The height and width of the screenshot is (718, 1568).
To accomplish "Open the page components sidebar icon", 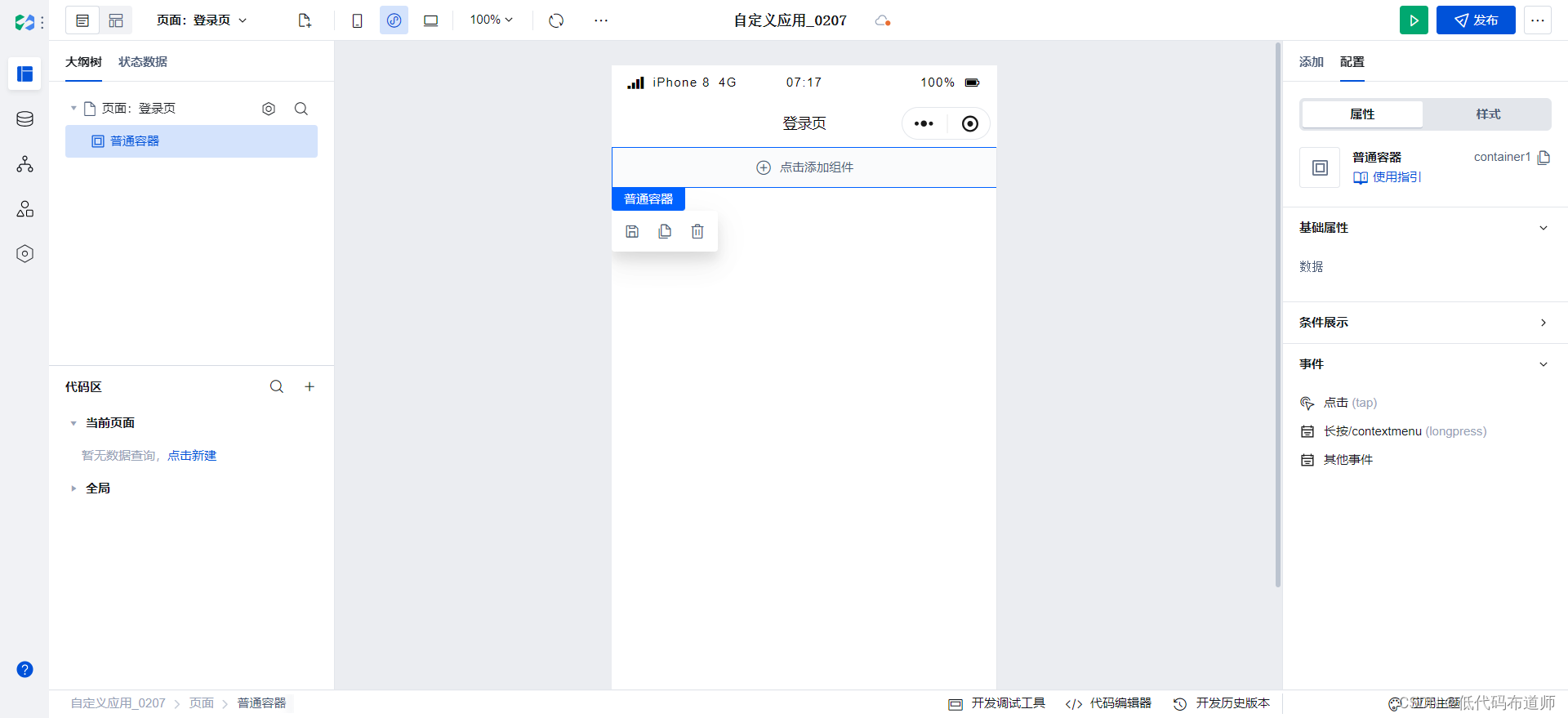I will [x=24, y=74].
